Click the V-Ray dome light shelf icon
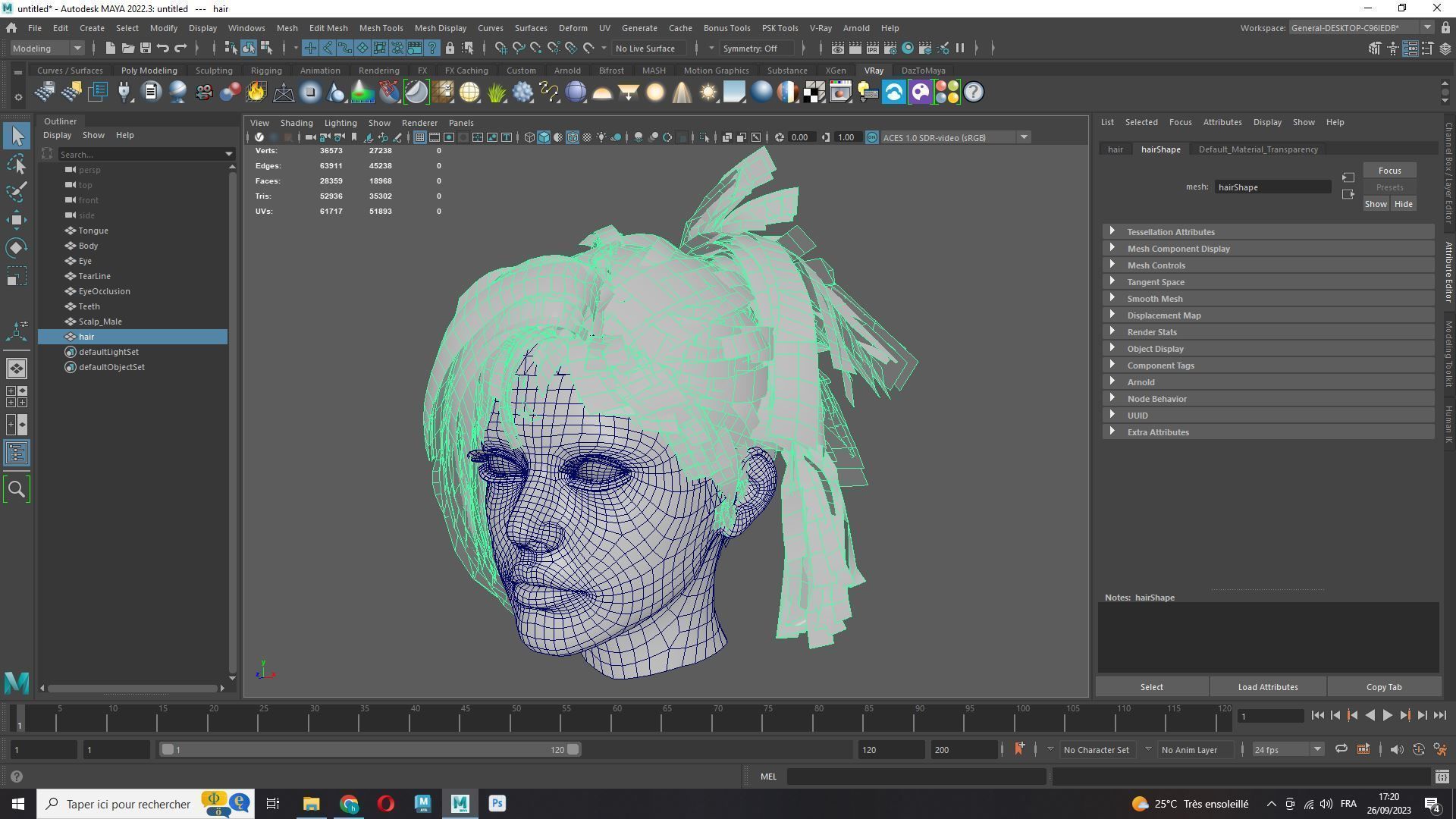This screenshot has width=1456, height=819. 602,93
